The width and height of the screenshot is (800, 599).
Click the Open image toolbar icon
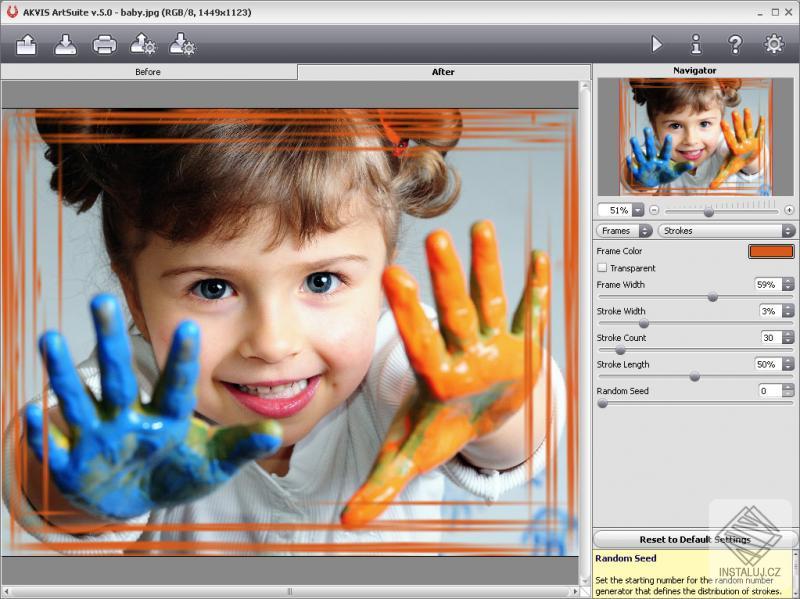click(26, 44)
